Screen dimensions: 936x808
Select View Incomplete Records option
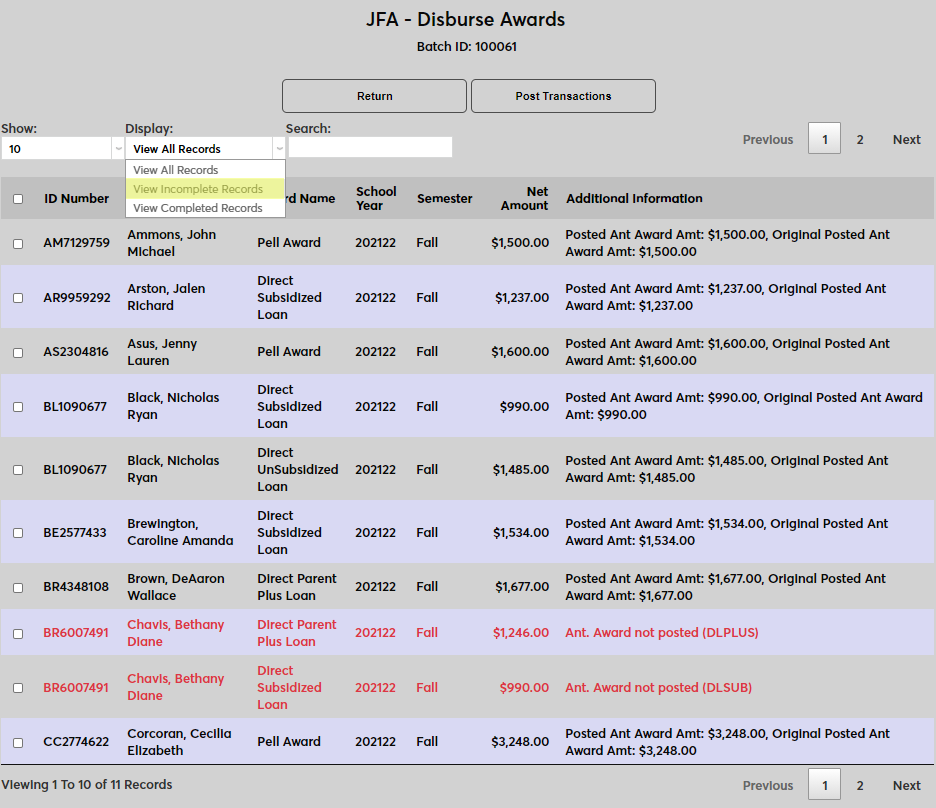pos(198,189)
